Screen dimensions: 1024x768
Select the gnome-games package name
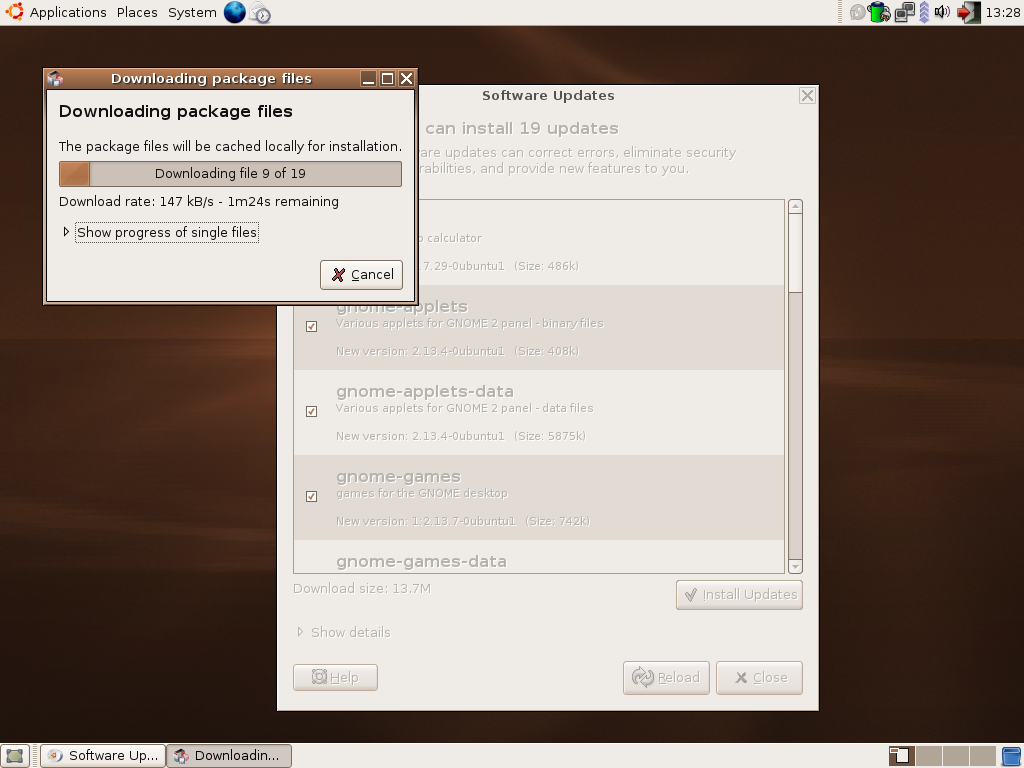[x=398, y=477]
